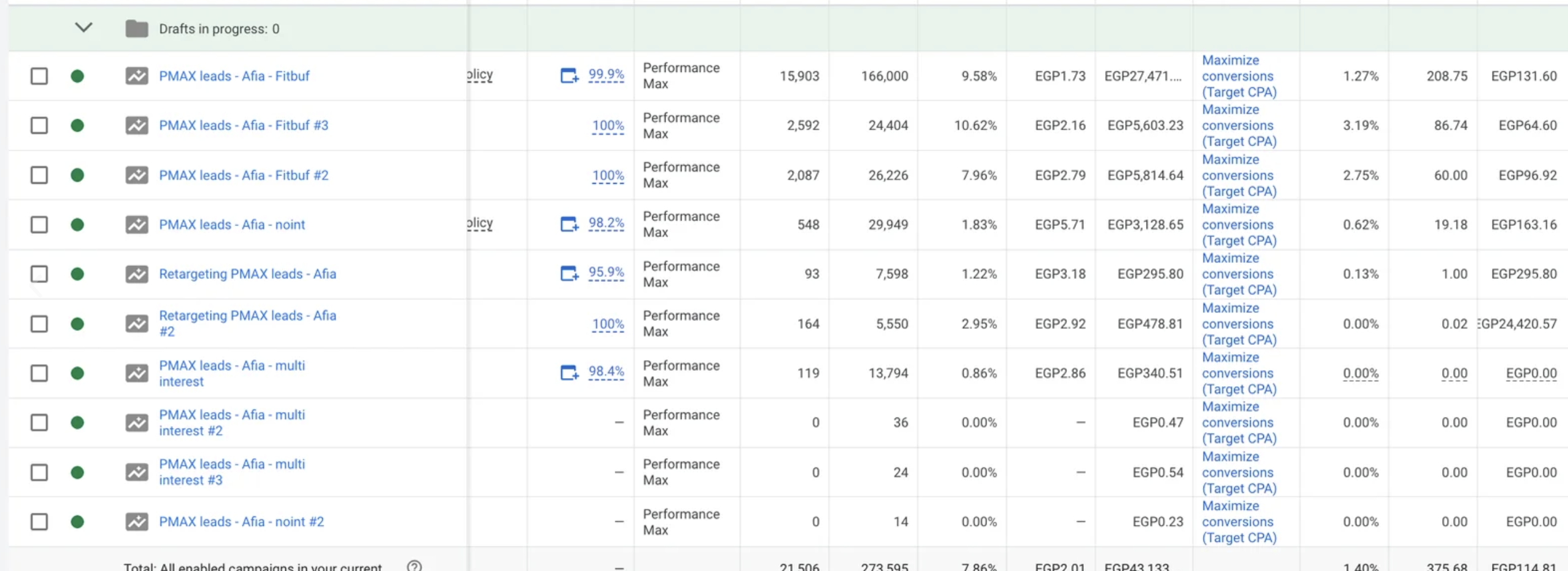Tick checkbox for PMAX leads - Afia - noint
Screen dimensions: 1568x571
(x=39, y=225)
